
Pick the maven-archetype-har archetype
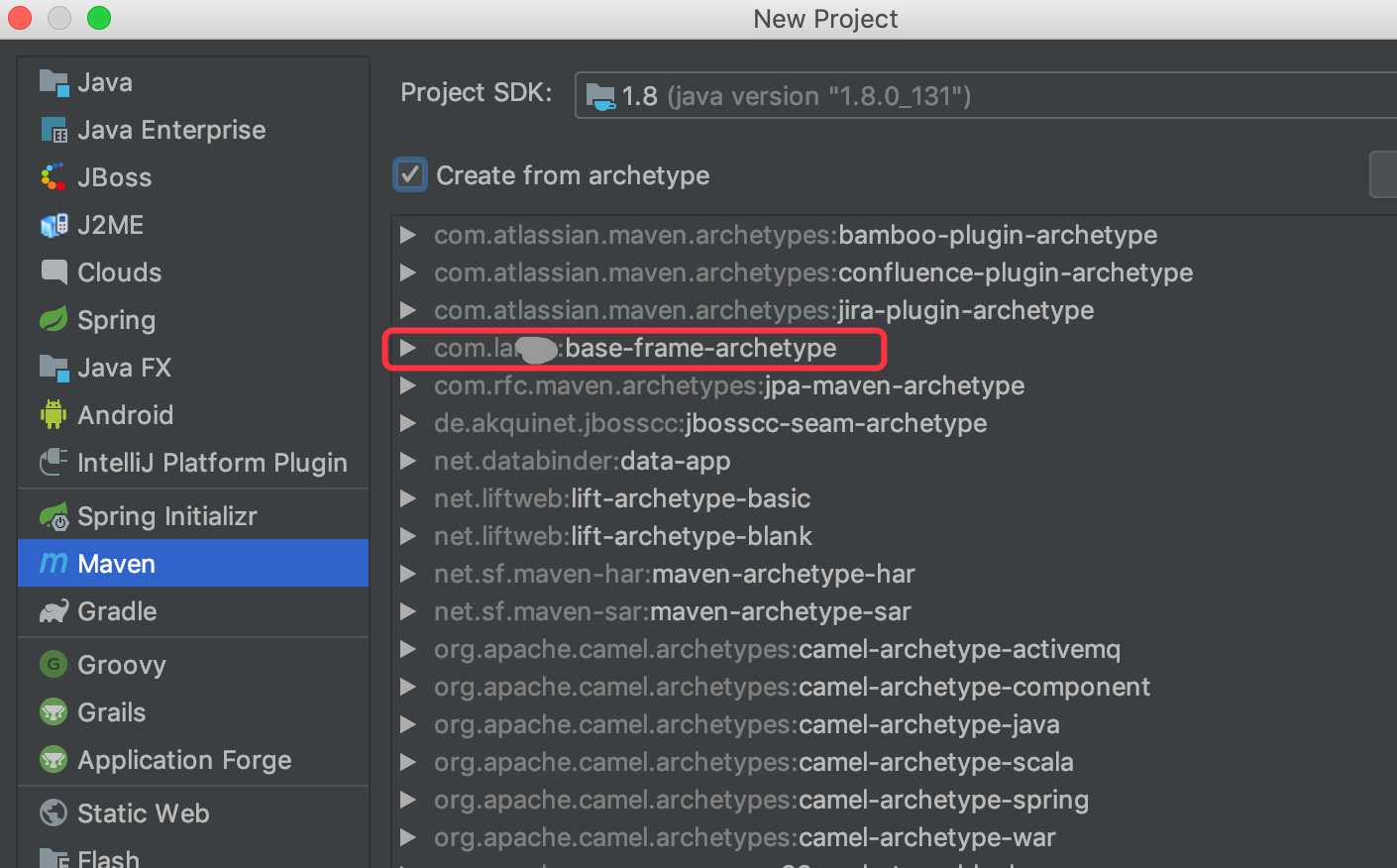(674, 574)
